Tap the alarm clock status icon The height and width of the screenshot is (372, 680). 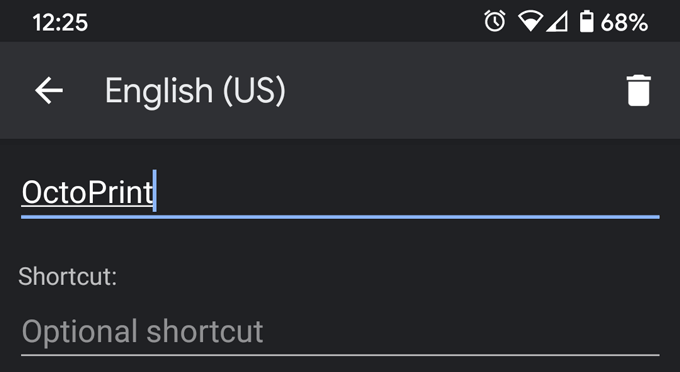pos(495,21)
